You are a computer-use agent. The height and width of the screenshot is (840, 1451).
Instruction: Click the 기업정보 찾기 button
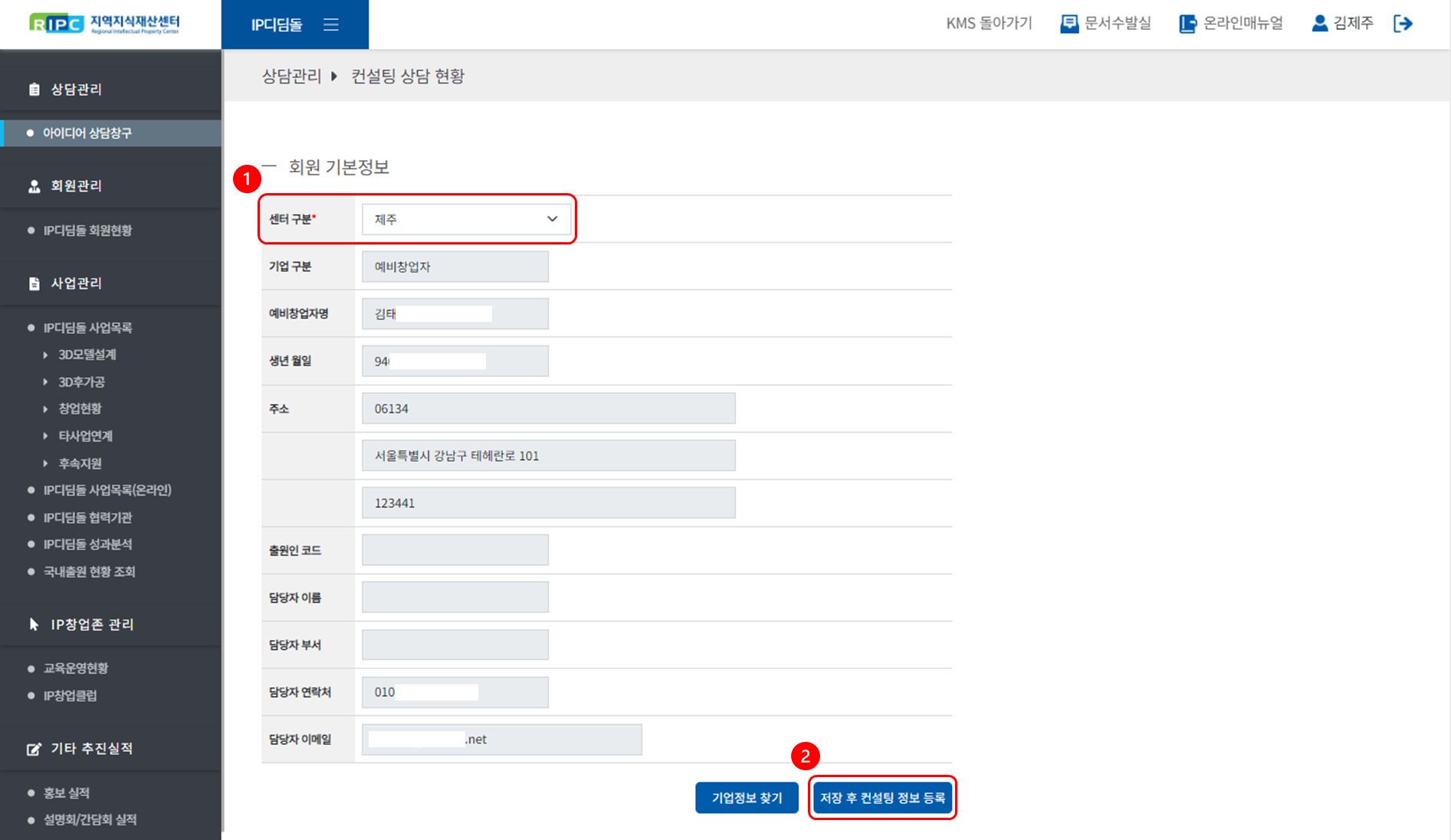[747, 798]
